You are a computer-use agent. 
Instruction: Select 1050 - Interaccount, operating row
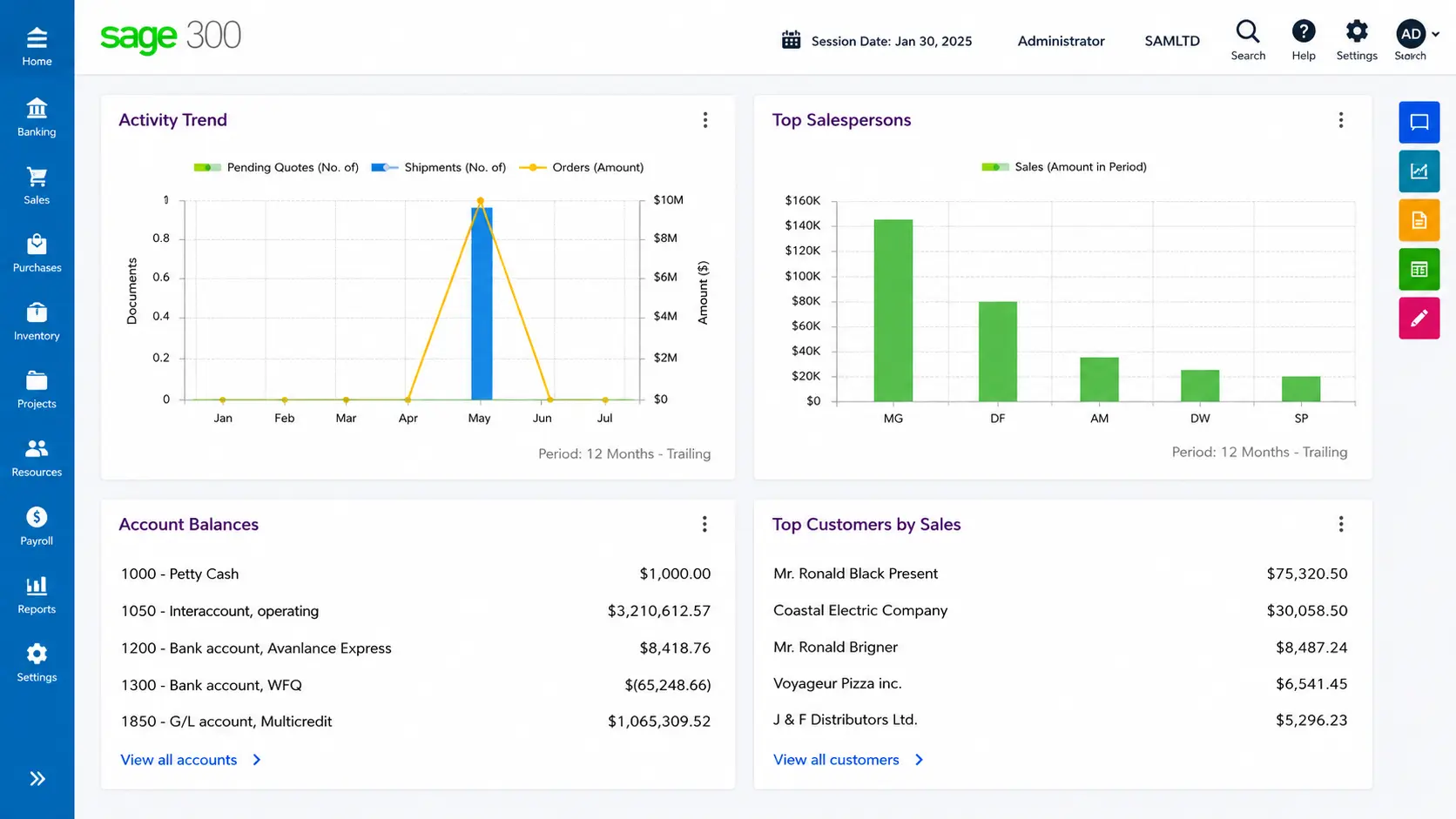(x=415, y=611)
